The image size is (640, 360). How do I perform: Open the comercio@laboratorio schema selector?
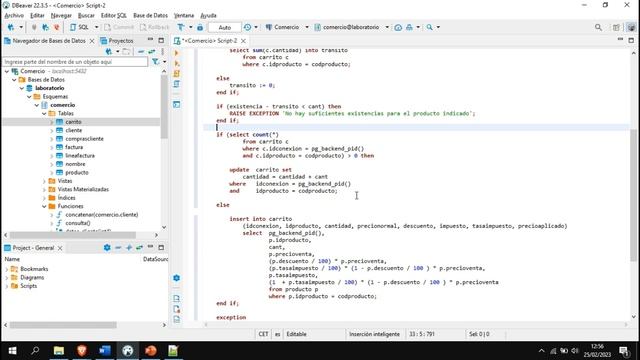pyautogui.click(x=351, y=27)
